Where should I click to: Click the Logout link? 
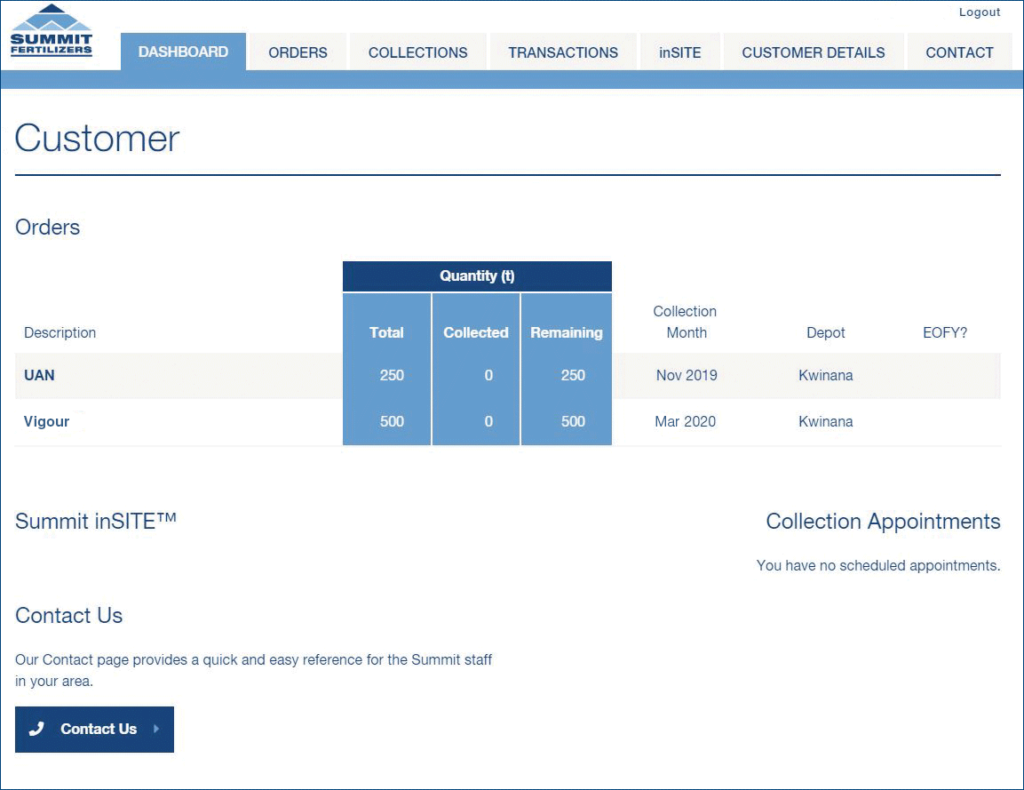[979, 12]
